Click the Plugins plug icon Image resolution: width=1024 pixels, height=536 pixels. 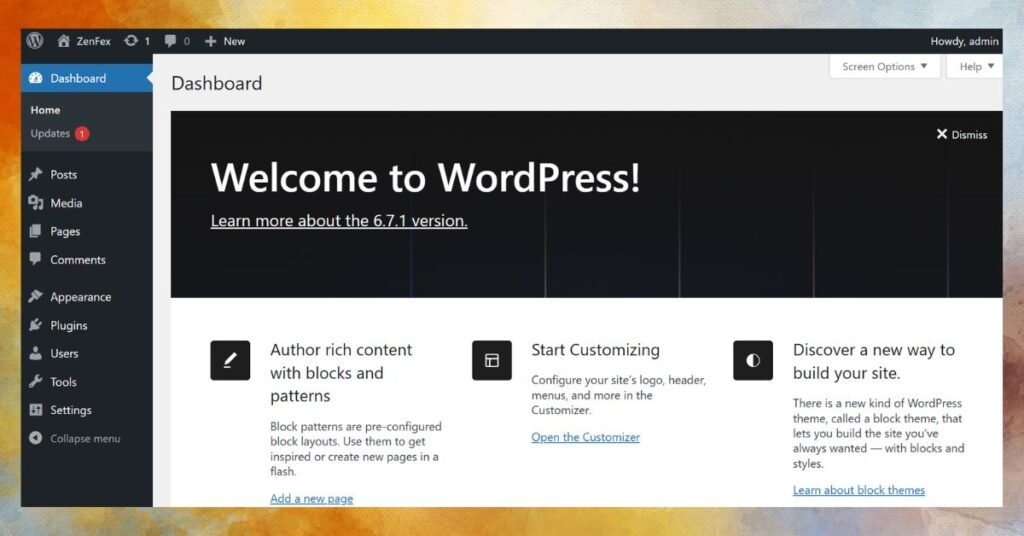tap(35, 325)
